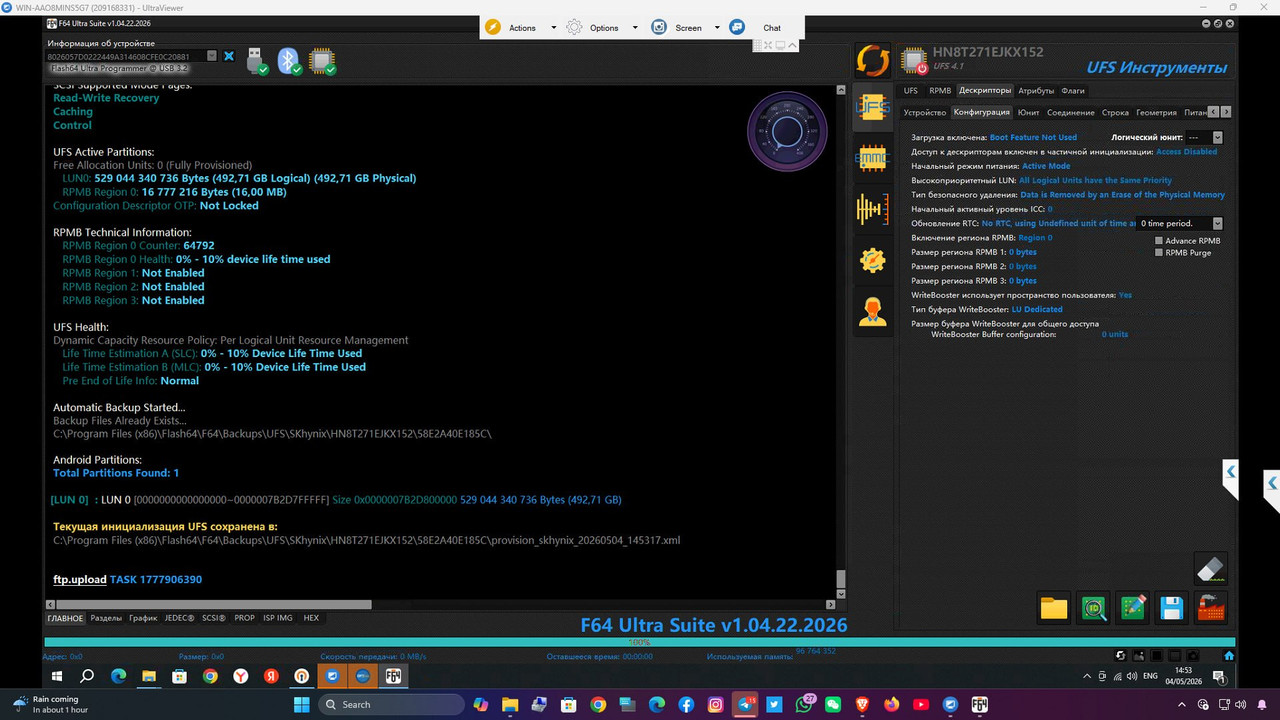Open WhatsApp from the local taskbar
This screenshot has height=720, width=1280.
point(805,705)
